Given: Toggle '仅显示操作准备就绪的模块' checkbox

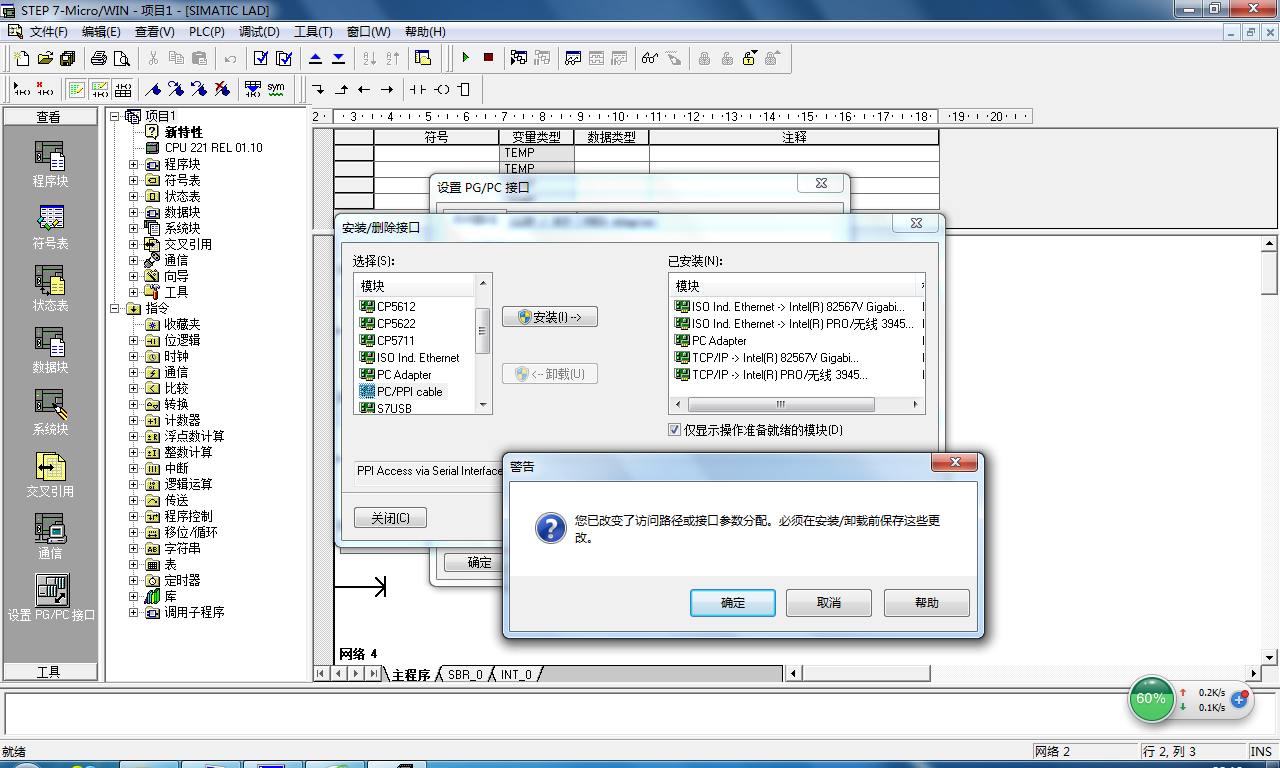Looking at the screenshot, I should point(675,430).
